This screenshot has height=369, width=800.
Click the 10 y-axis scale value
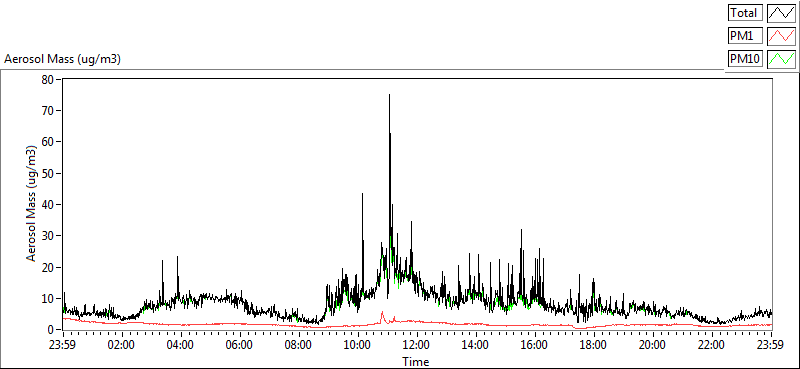click(x=48, y=299)
